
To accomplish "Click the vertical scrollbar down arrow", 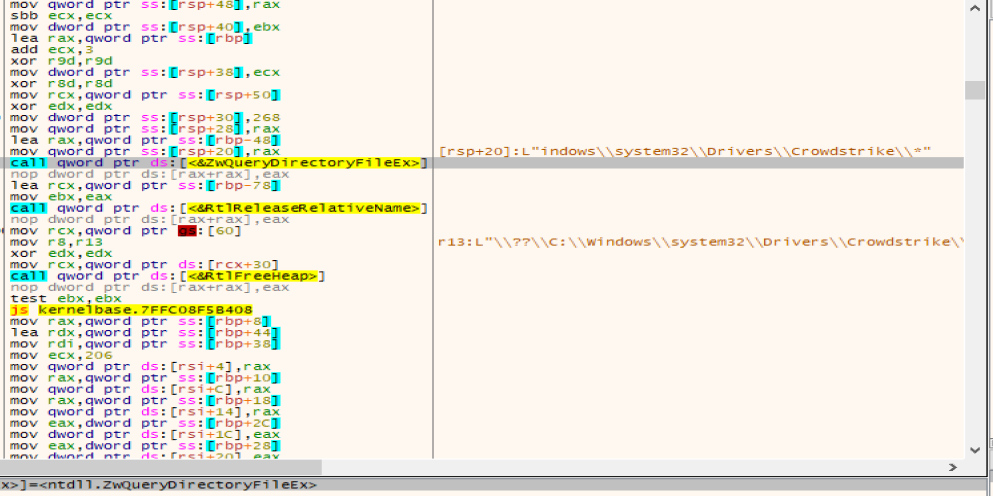I will 975,450.
